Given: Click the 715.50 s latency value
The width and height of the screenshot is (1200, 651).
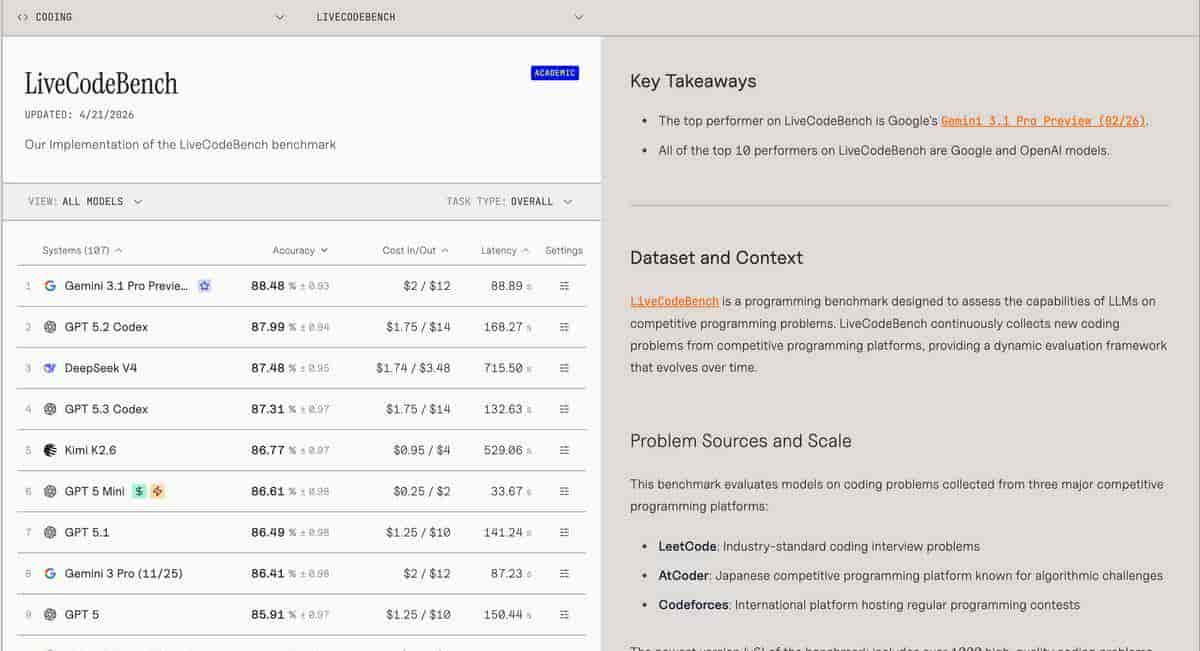Looking at the screenshot, I should pos(506,368).
